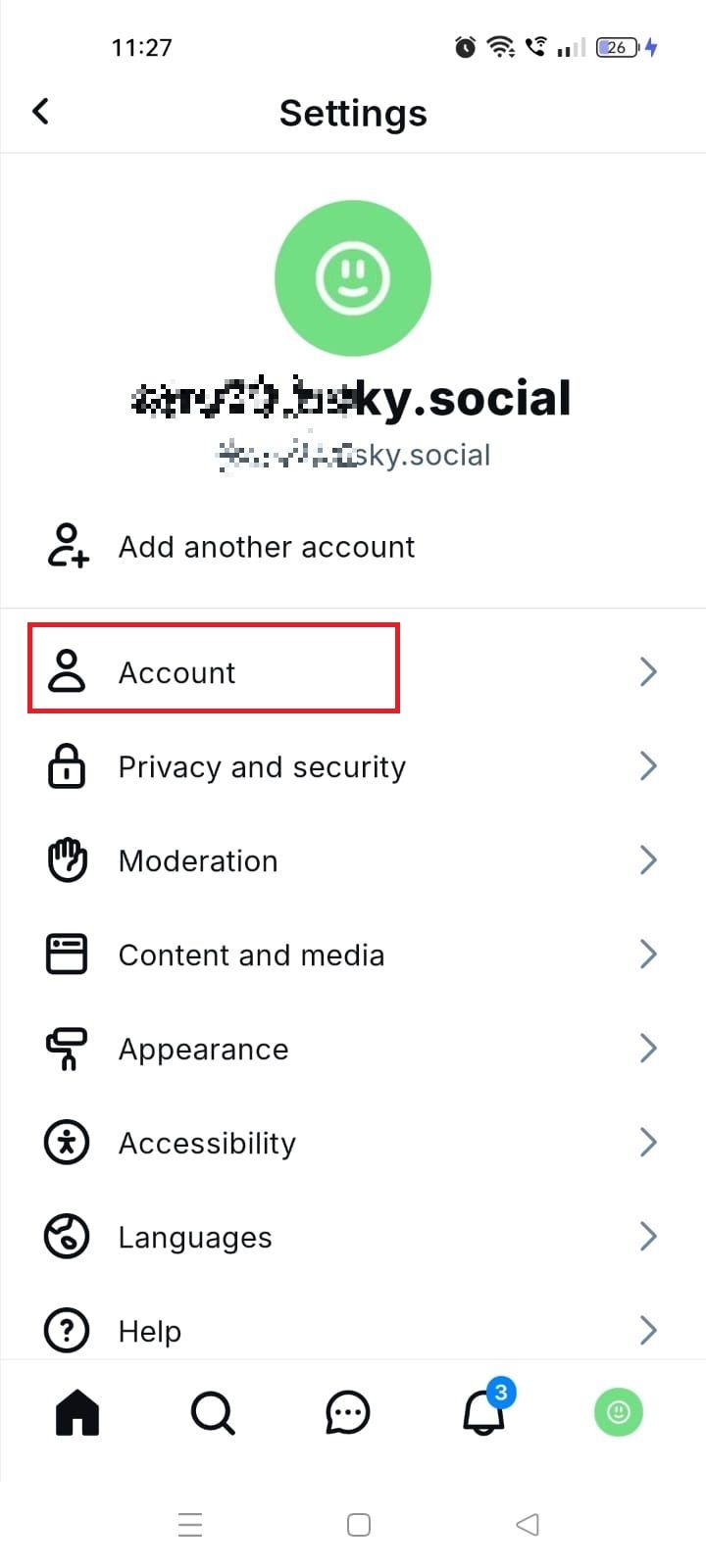Tap Add another account
Image resolution: width=706 pixels, height=1568 pixels.
tap(266, 547)
